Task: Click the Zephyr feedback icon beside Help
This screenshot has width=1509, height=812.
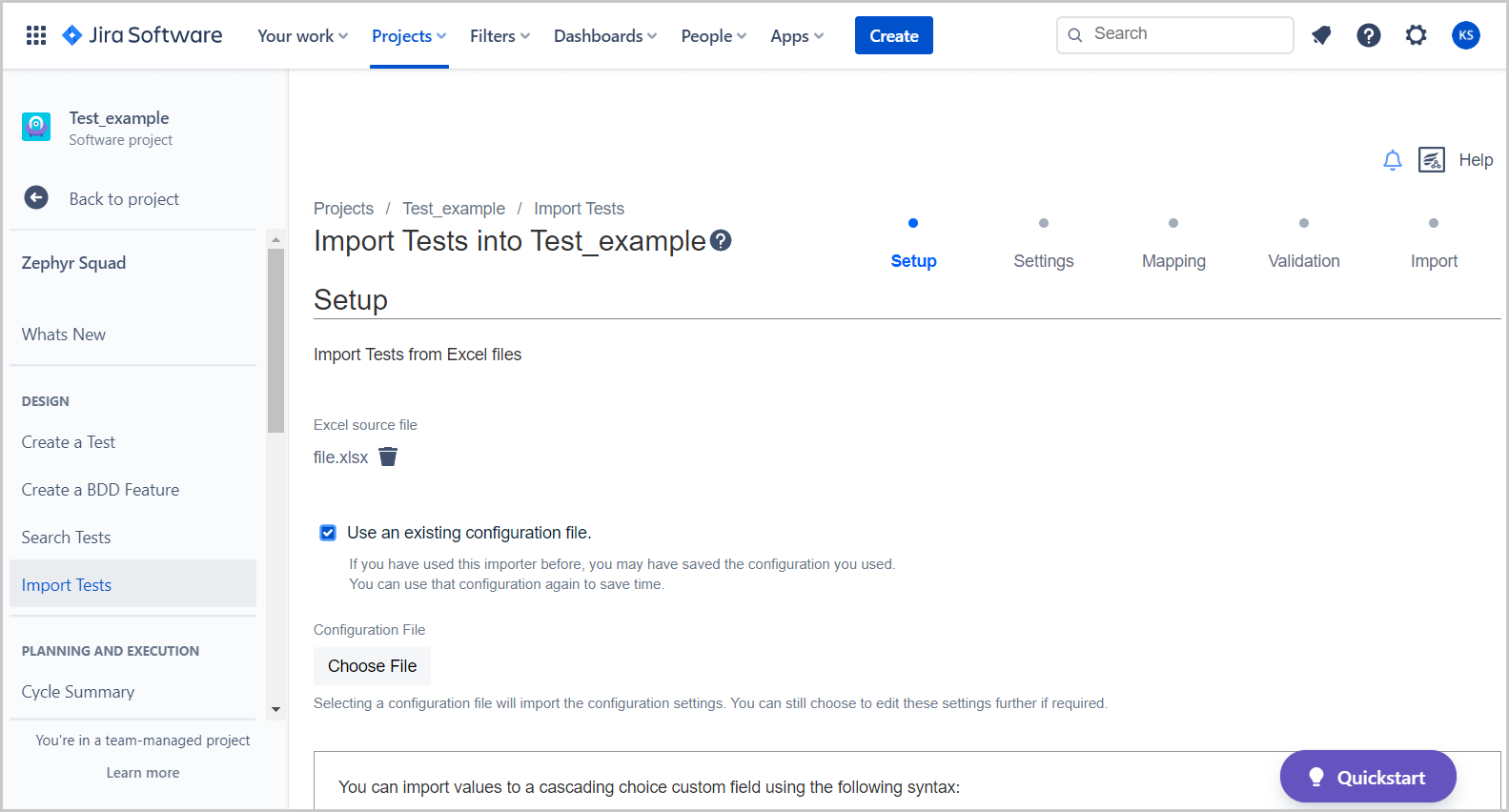Action: click(1432, 160)
